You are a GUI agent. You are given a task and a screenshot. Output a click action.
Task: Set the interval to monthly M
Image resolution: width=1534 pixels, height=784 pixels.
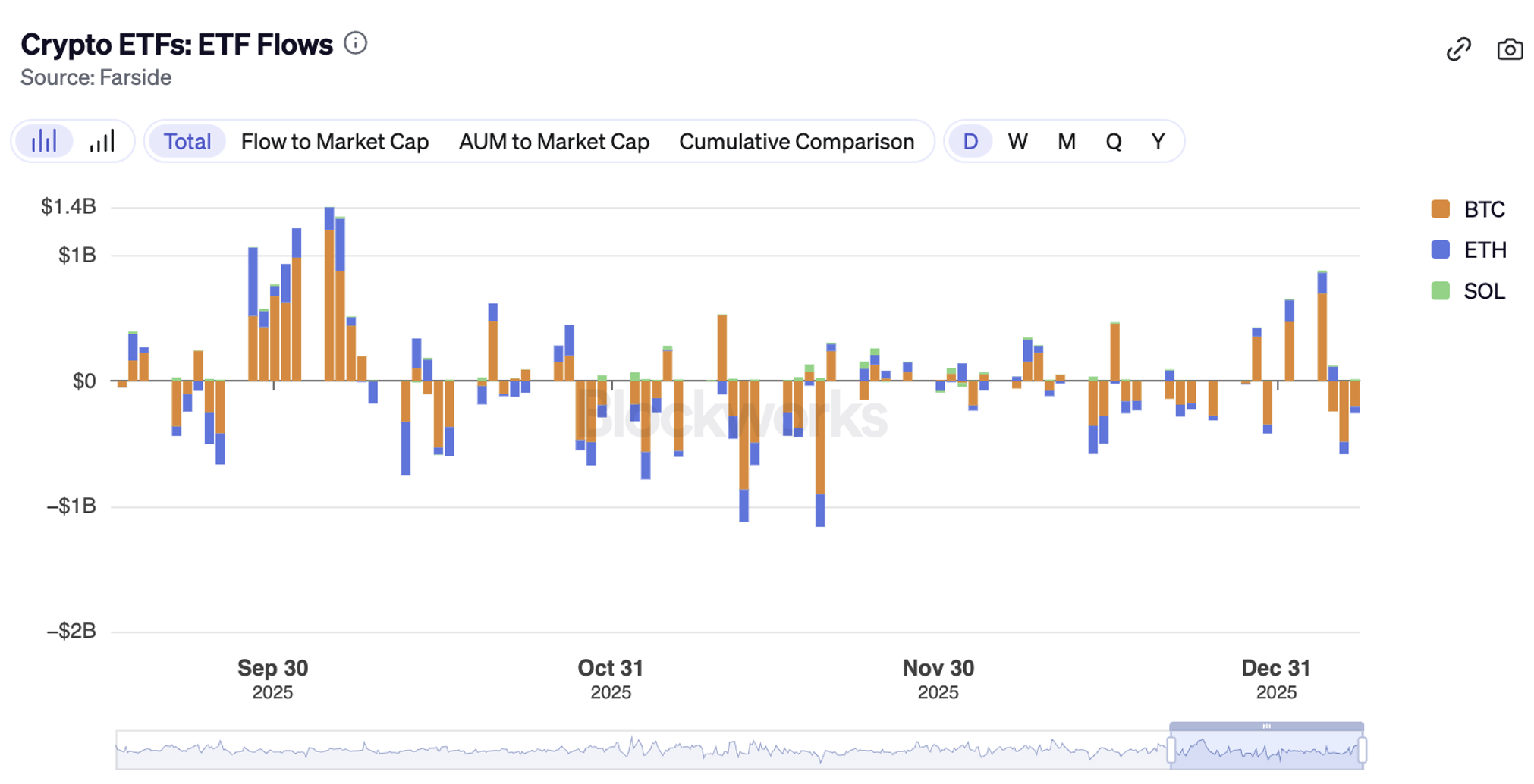point(1066,142)
